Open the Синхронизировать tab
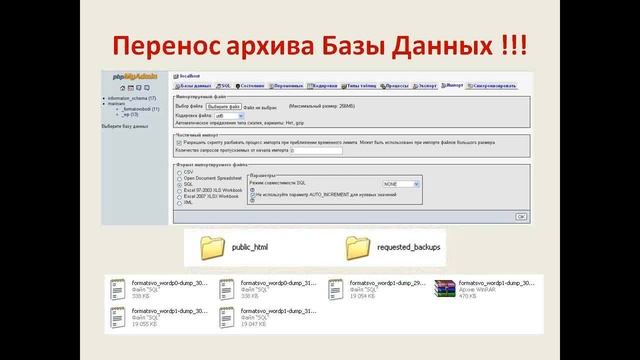640x360 pixels. [x=492, y=86]
